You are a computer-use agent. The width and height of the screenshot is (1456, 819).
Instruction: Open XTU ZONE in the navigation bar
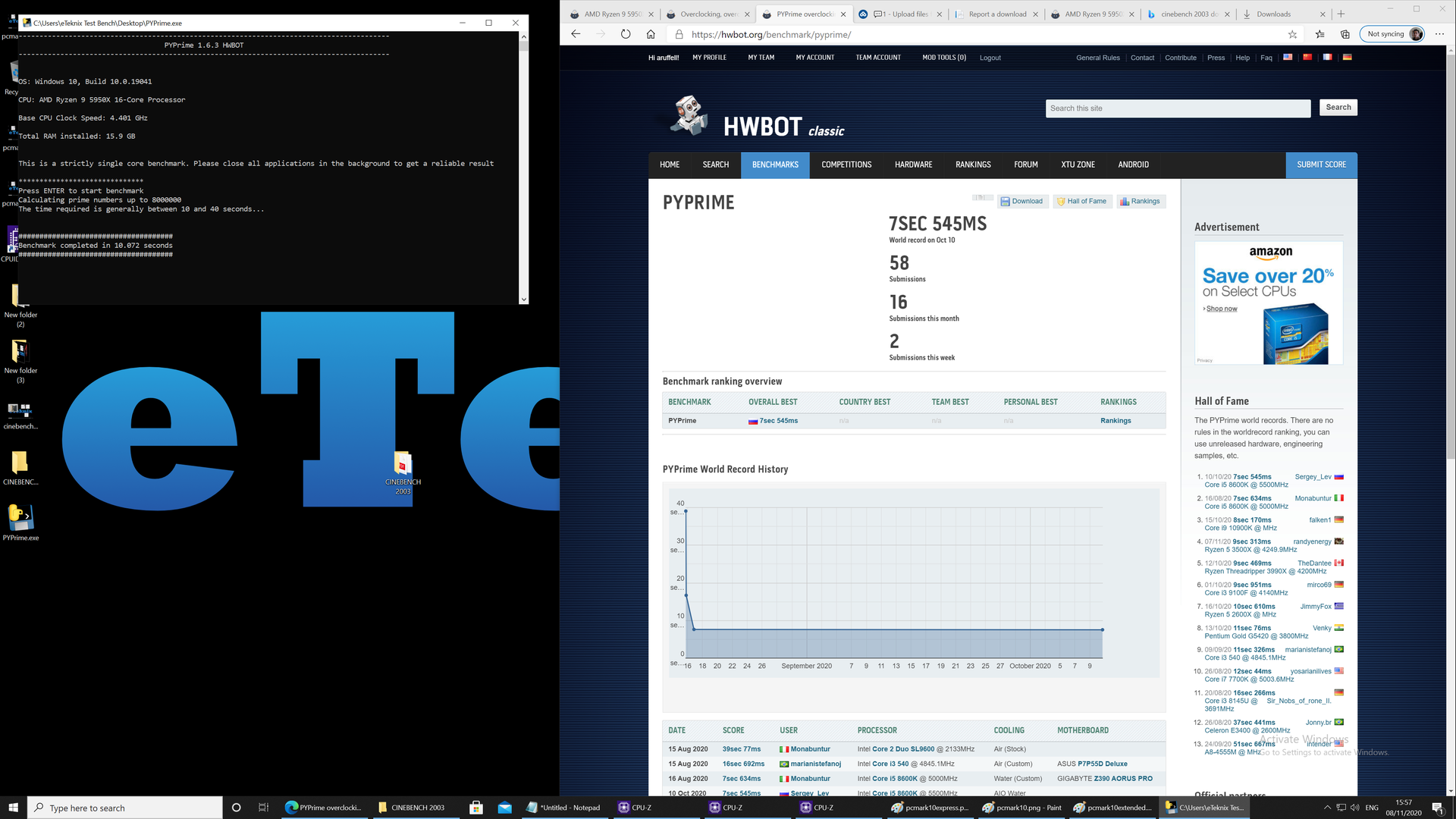(x=1078, y=165)
